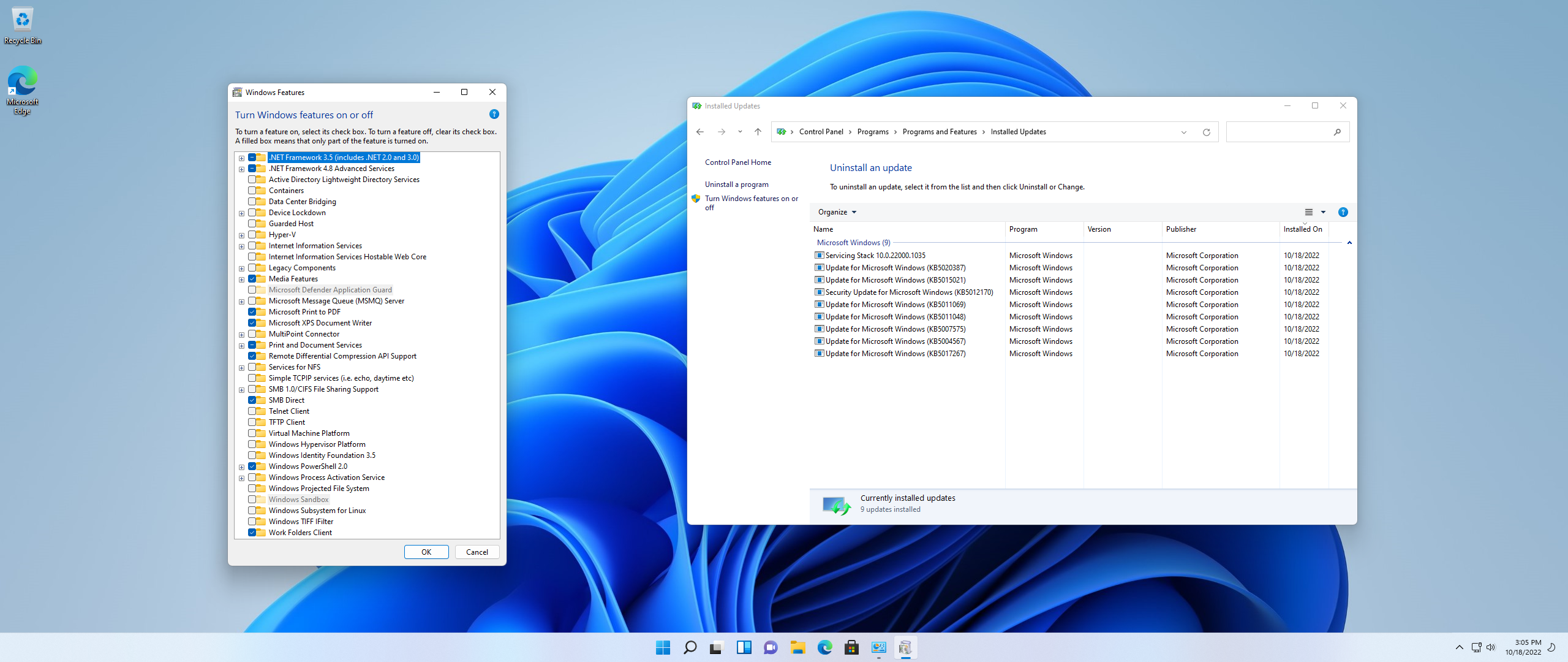
Task: Open the network status tray icon
Action: [x=1476, y=647]
